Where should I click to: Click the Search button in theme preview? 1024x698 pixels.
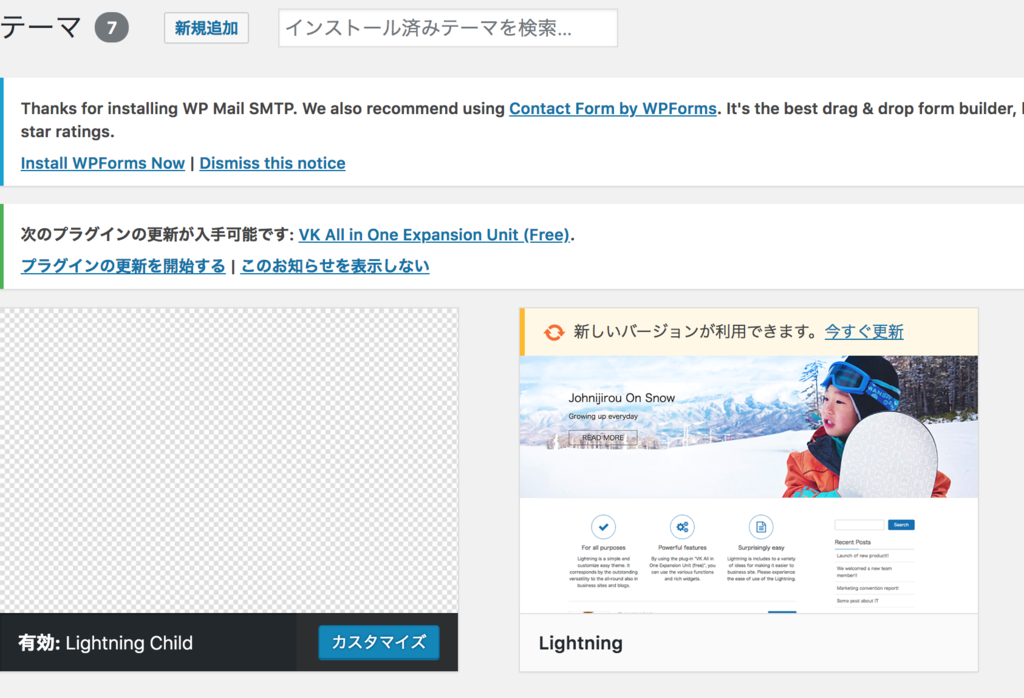click(x=901, y=525)
